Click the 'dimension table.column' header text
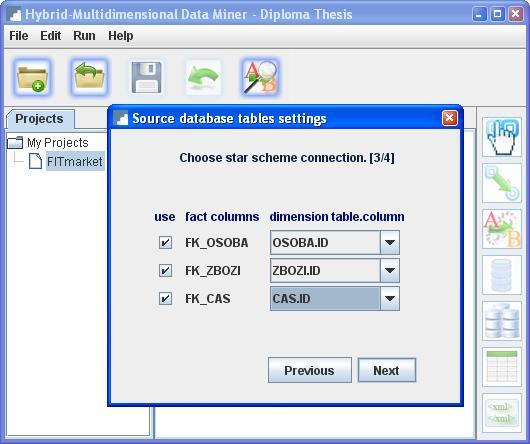Screen dimensions: 530x444 tap(337, 217)
